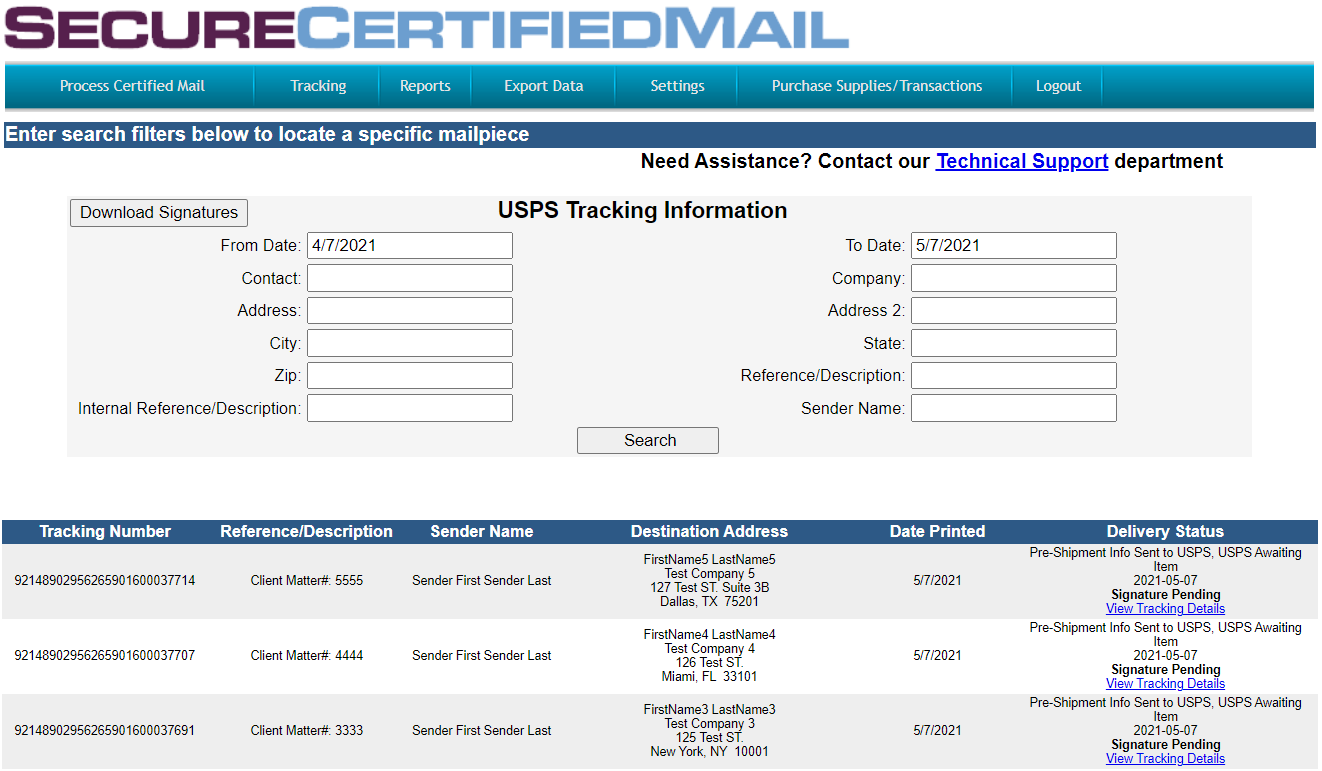Image resolution: width=1322 pixels, height=771 pixels.
Task: Click the Dallas, TX 75201 address cell
Action: [x=709, y=581]
